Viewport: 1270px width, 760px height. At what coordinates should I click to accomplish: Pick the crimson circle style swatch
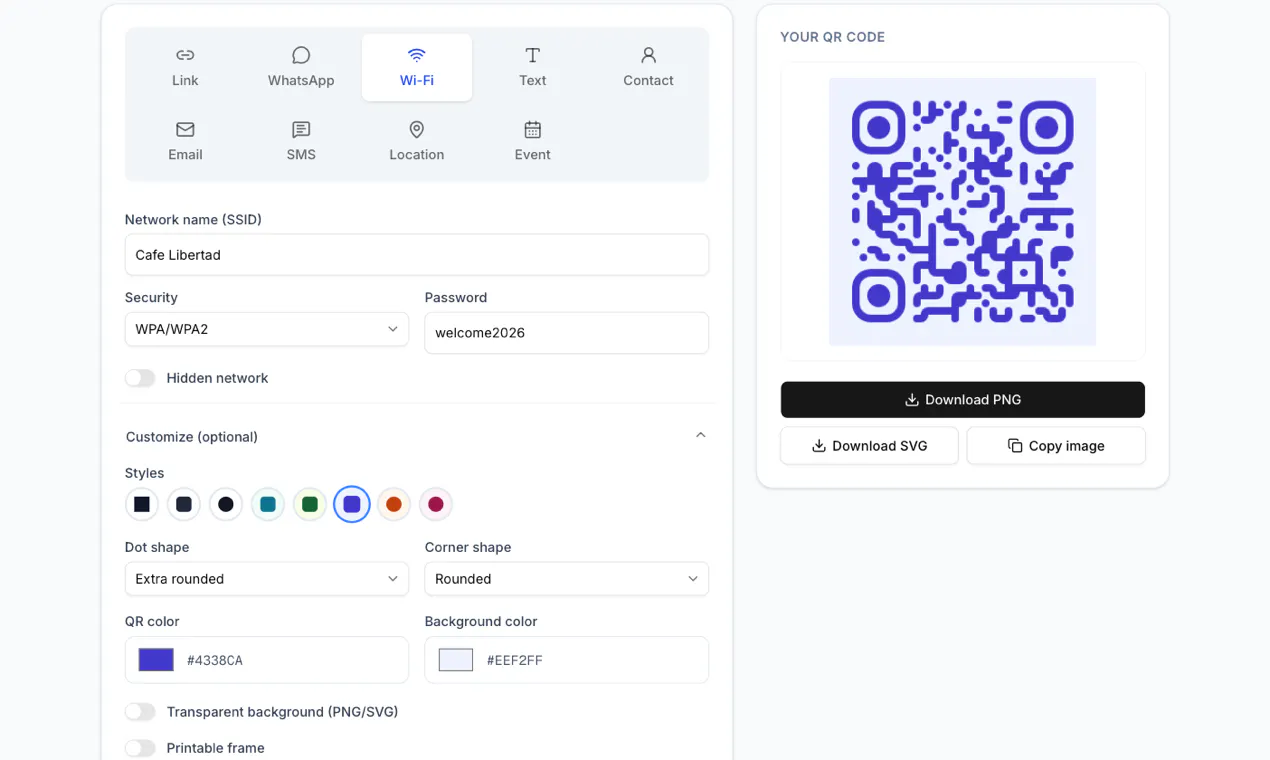click(436, 504)
